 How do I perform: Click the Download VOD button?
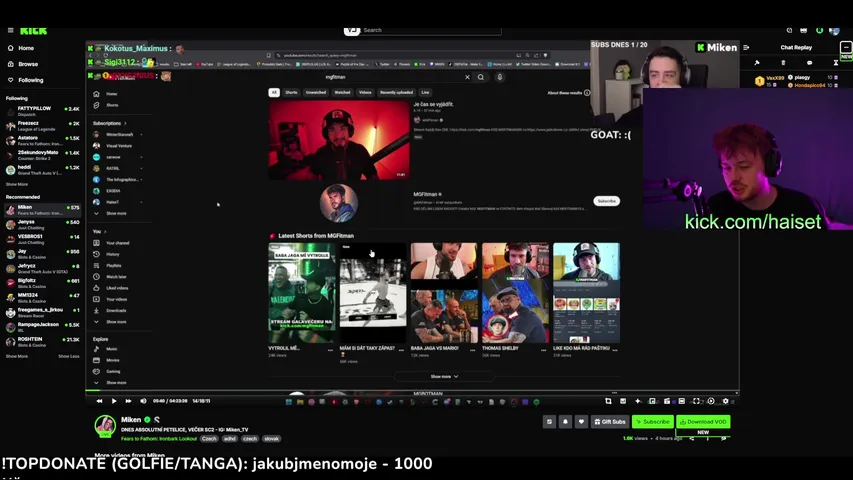703,422
